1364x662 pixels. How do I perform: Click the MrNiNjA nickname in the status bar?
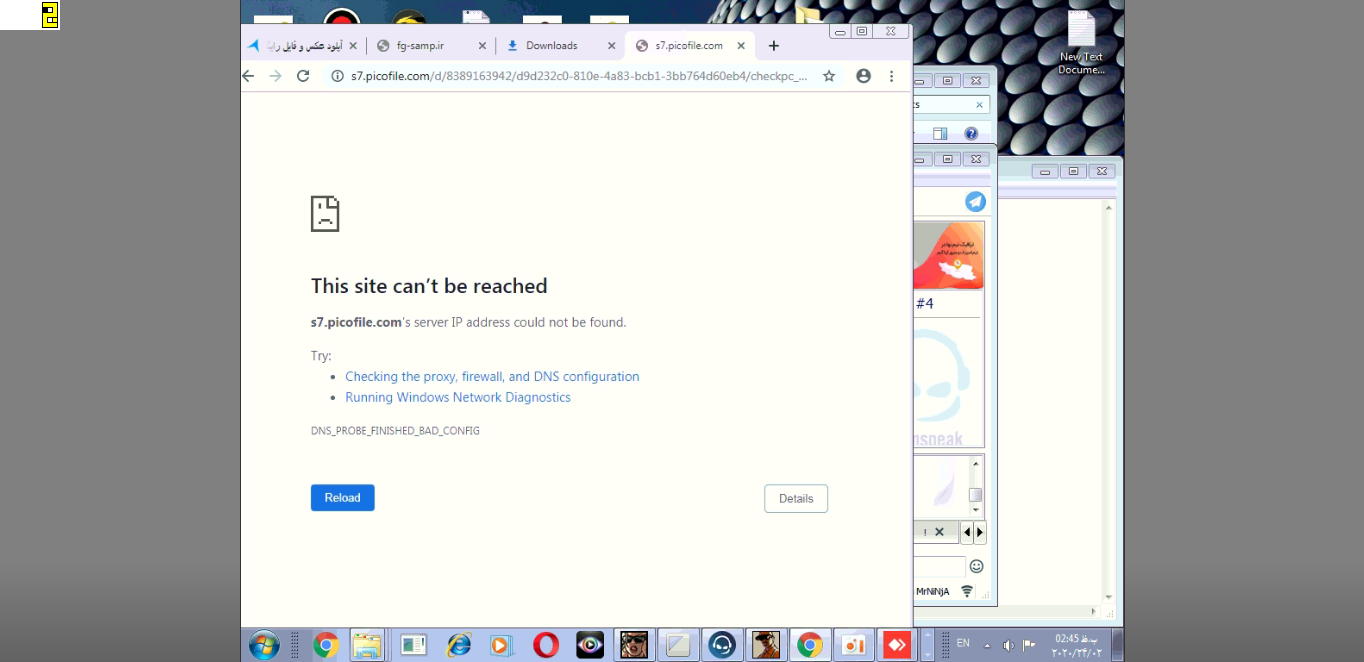tap(933, 591)
